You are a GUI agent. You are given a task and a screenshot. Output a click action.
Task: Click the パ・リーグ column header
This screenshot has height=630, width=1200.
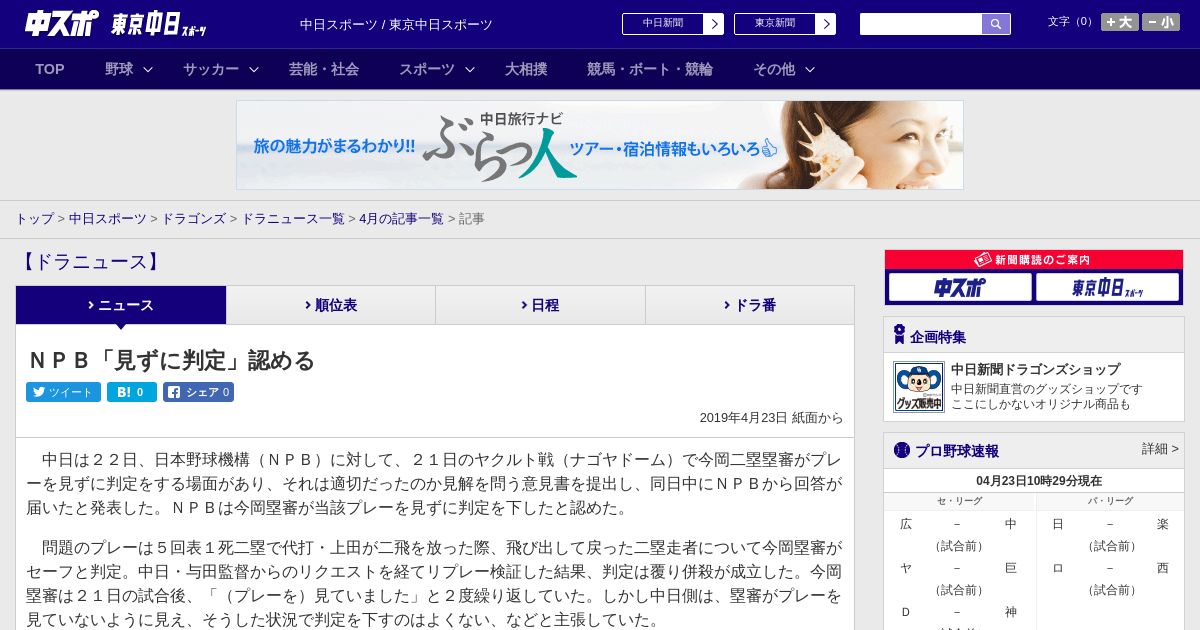tap(1110, 501)
